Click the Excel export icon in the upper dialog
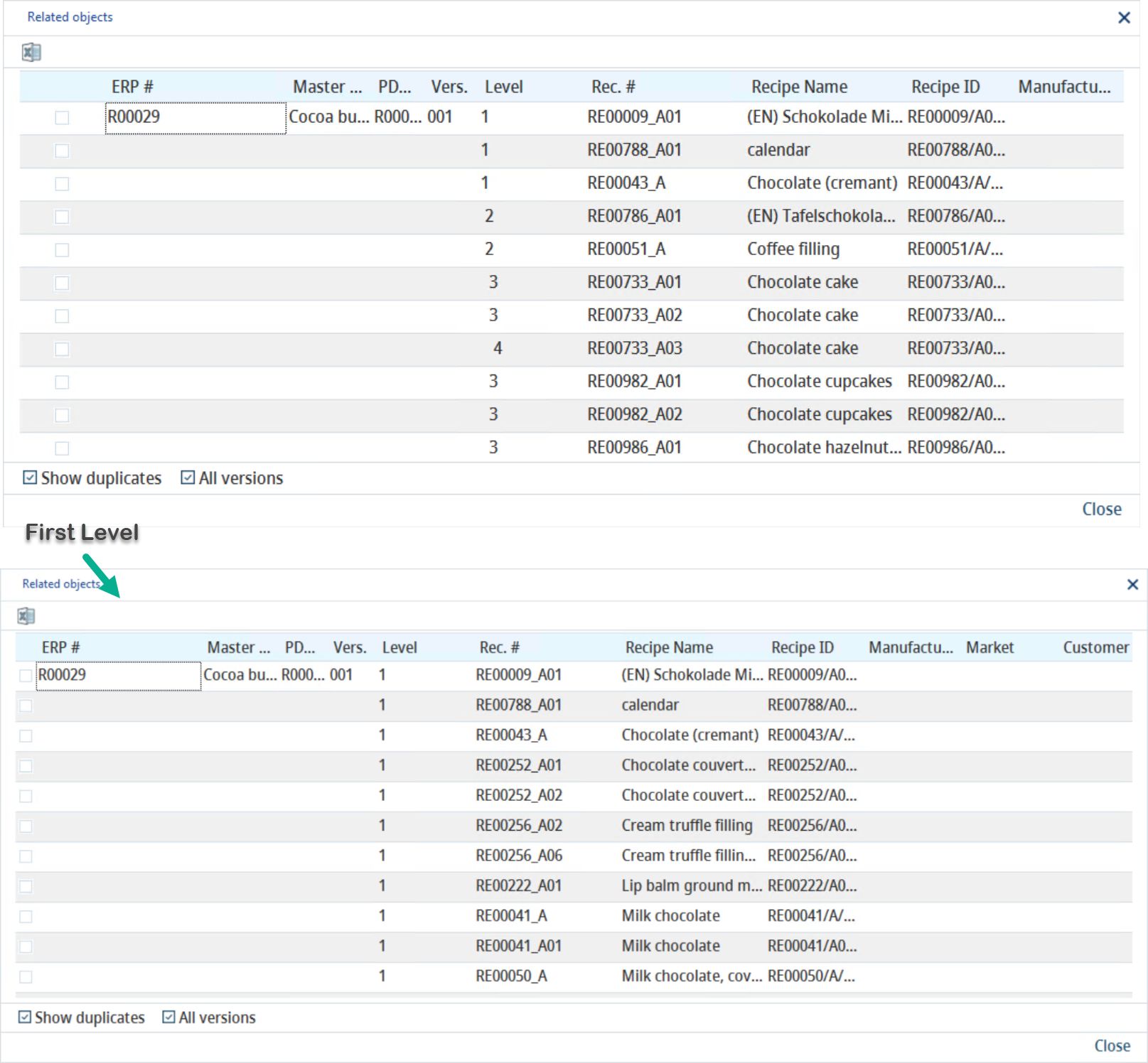This screenshot has width=1148, height=1063. (x=31, y=53)
